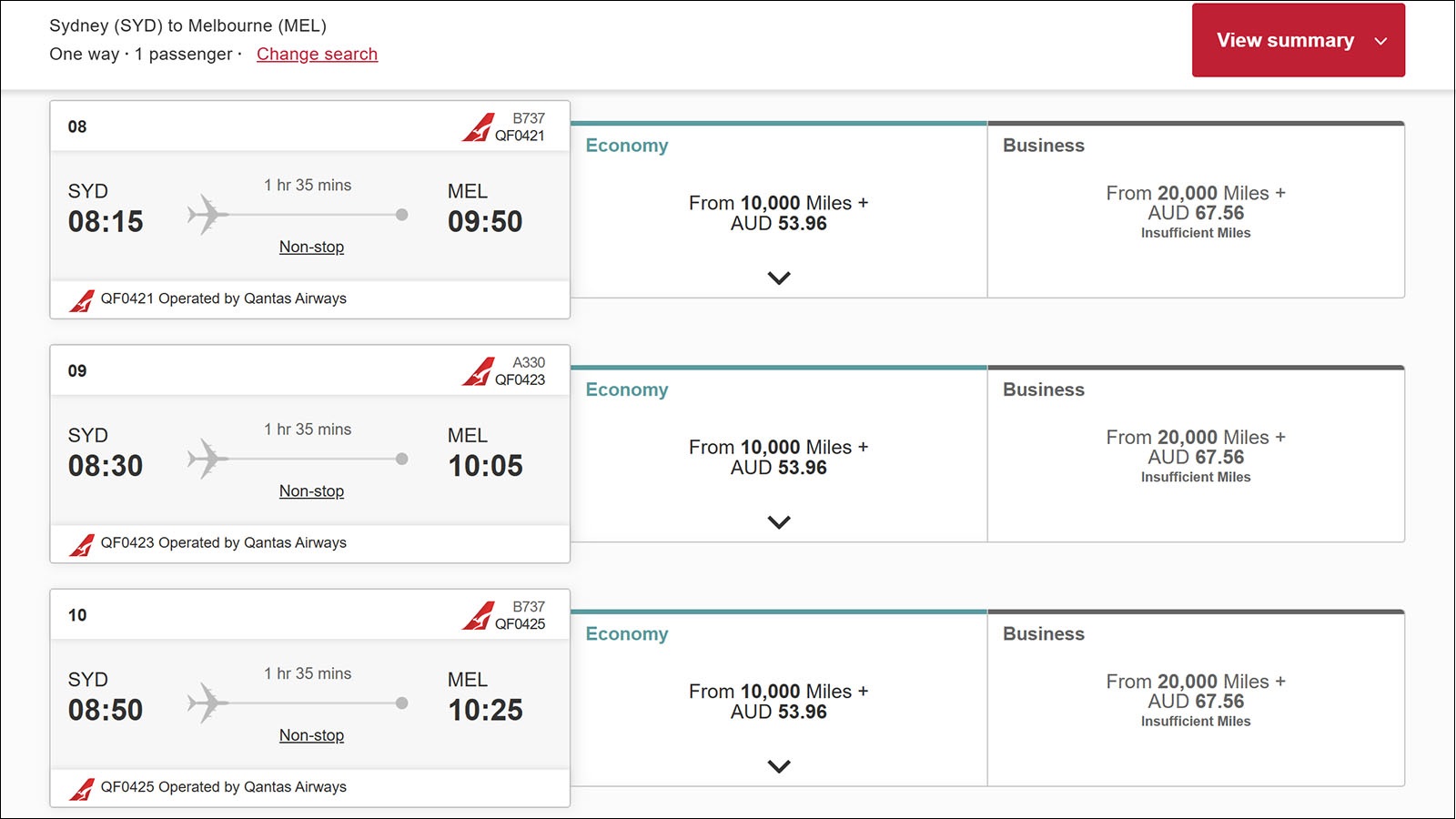Click the airplane icon on the 08:50 flight

pos(207,703)
